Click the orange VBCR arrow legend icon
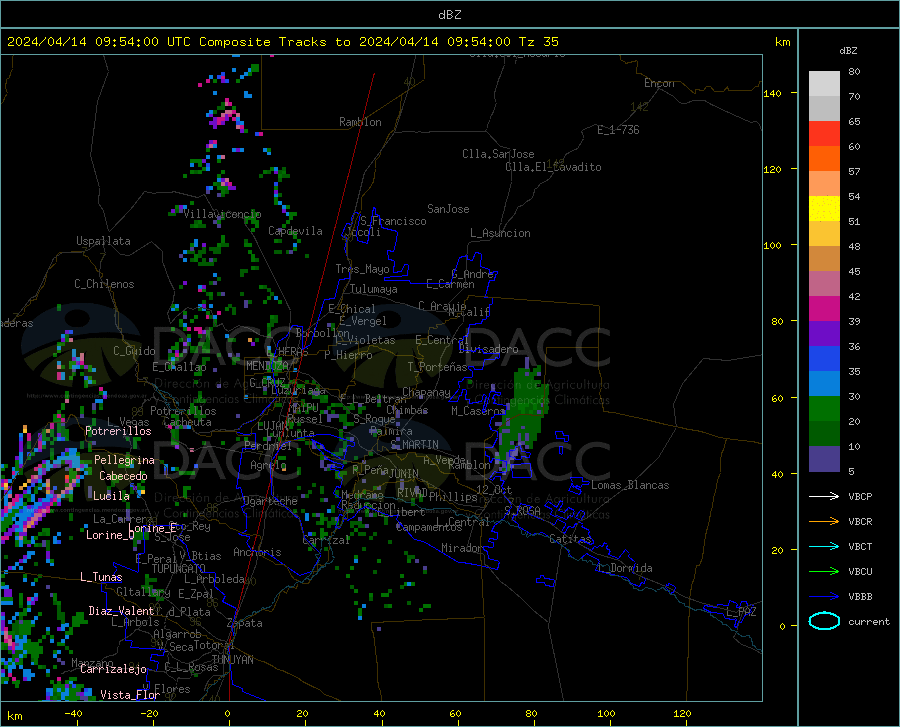The height and width of the screenshot is (727, 900). (x=824, y=522)
